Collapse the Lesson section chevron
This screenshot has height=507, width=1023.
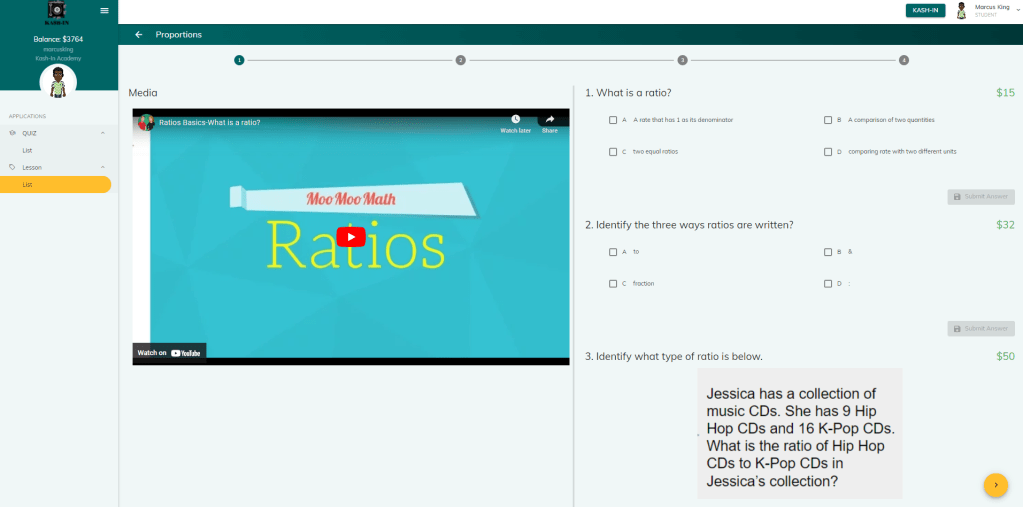[102, 167]
